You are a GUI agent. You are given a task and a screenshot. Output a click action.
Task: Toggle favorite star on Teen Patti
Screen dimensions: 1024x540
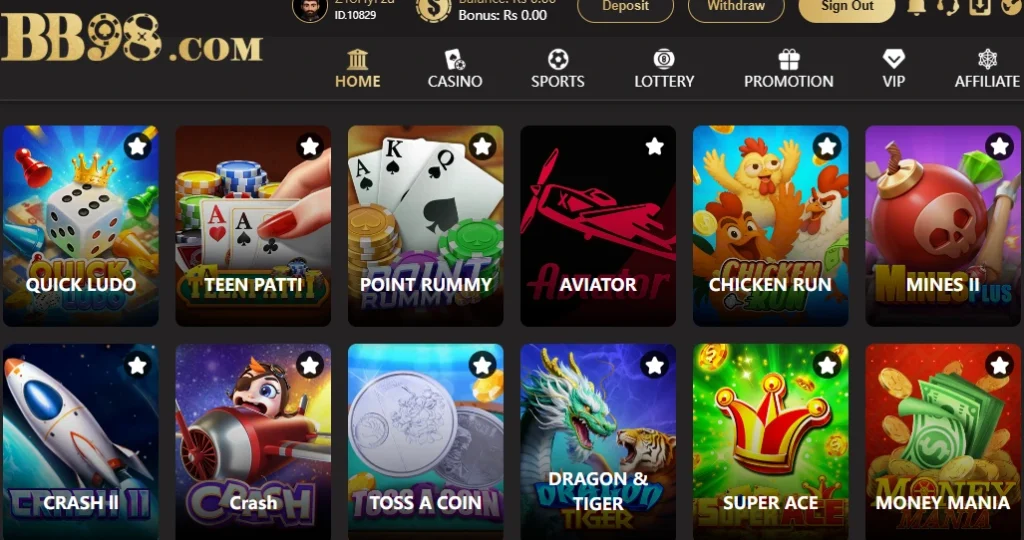click(x=310, y=146)
